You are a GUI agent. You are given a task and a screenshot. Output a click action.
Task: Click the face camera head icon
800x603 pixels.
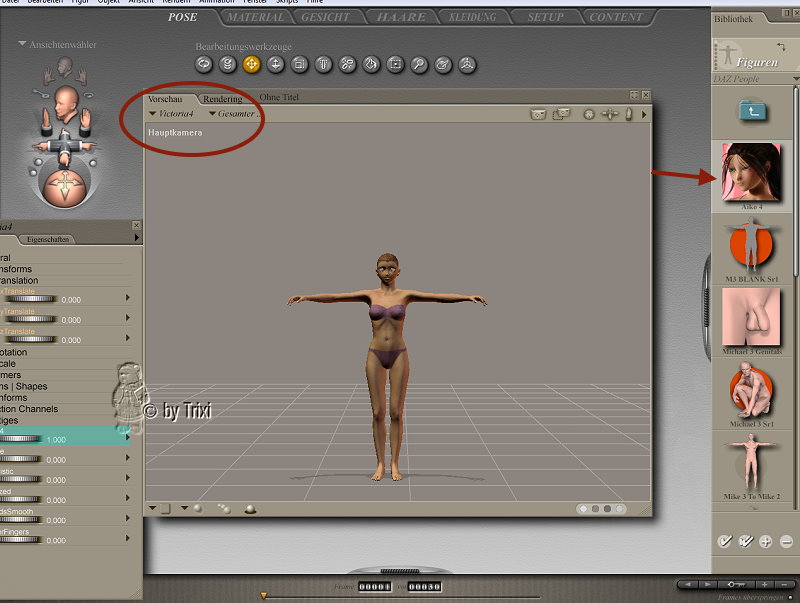[x=64, y=66]
